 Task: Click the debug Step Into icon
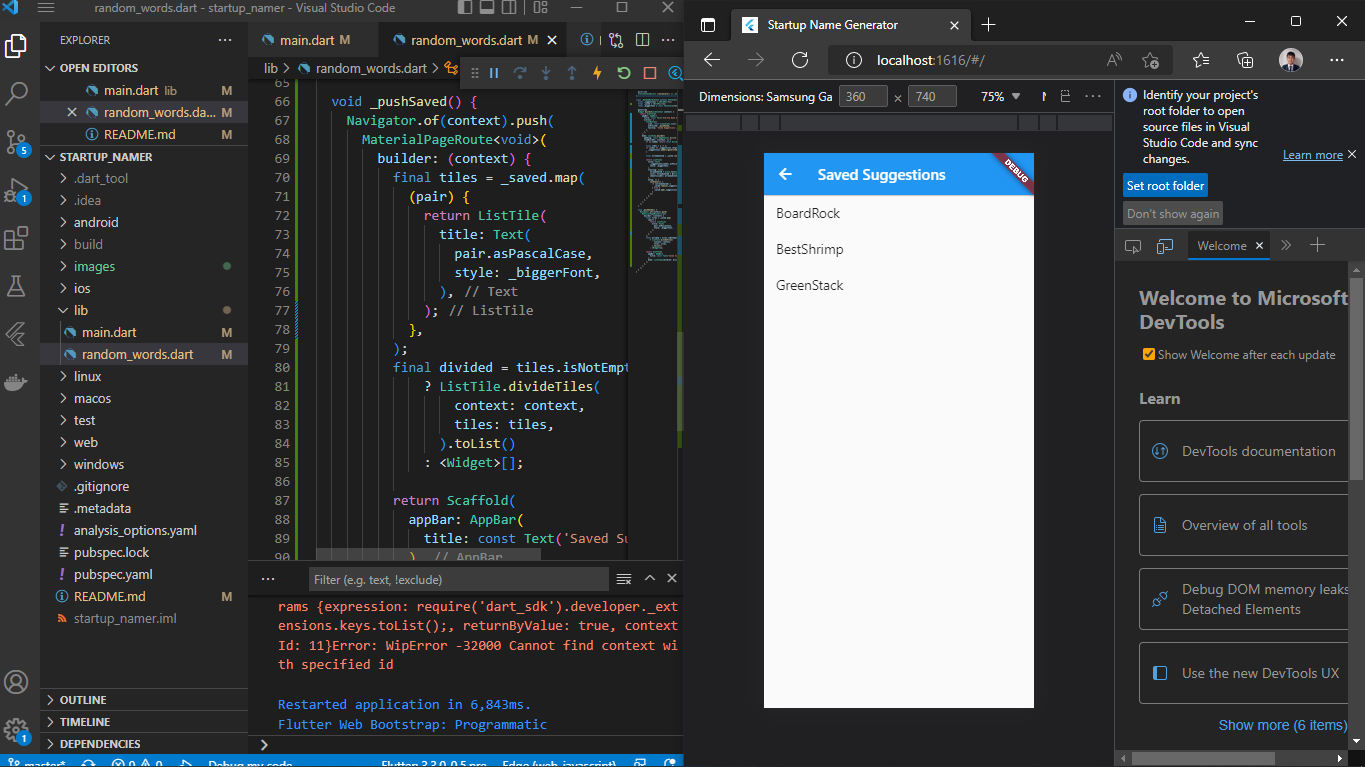[x=546, y=73]
